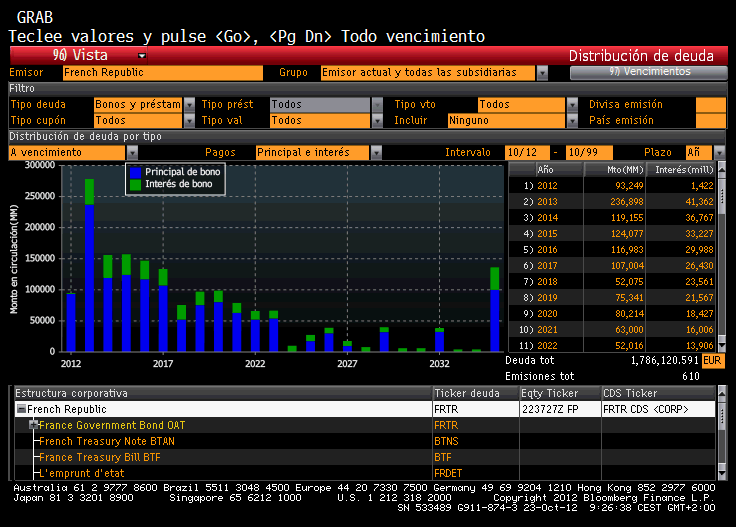Click the Emisor field French Republic
Screen dimensions: 736x527
coord(162,73)
